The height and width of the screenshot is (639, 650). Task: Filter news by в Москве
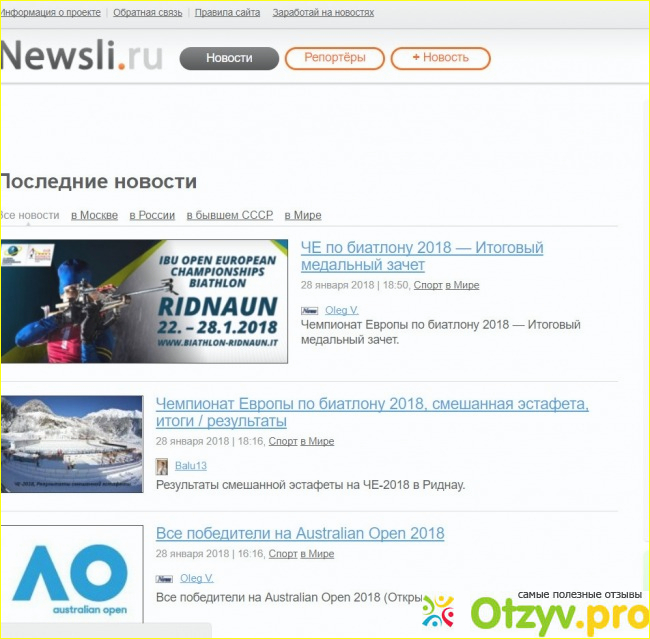click(94, 215)
